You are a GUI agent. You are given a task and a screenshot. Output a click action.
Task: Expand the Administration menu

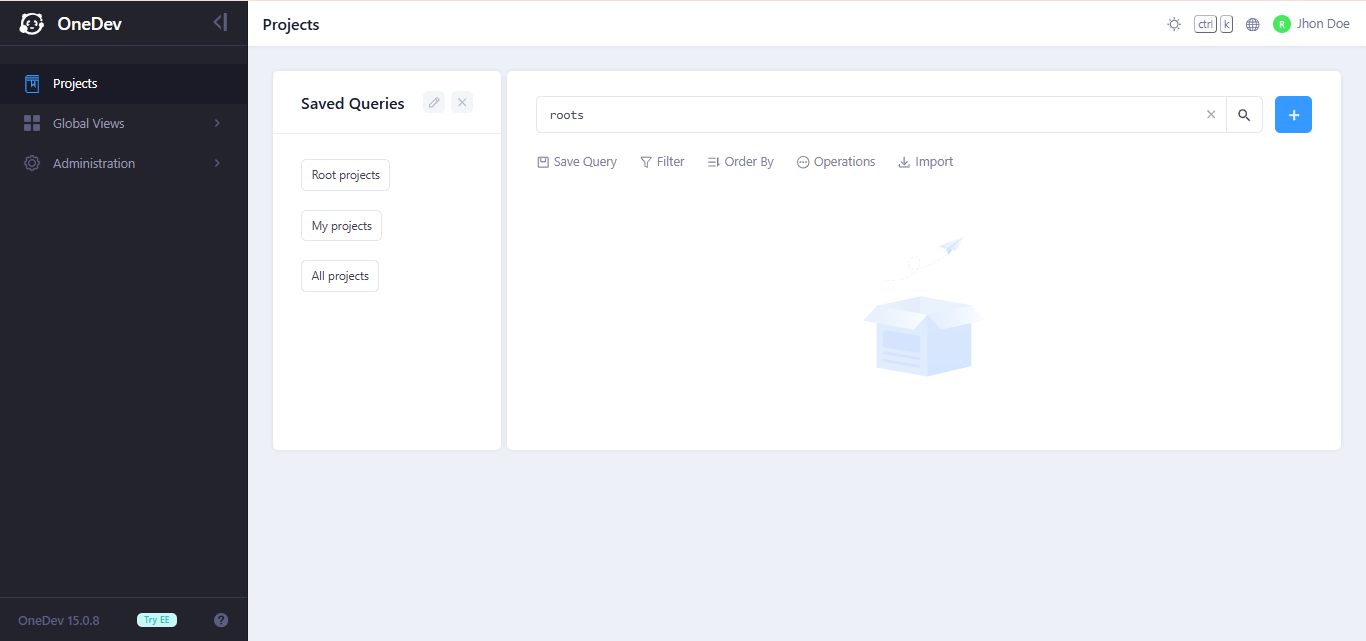pos(124,163)
